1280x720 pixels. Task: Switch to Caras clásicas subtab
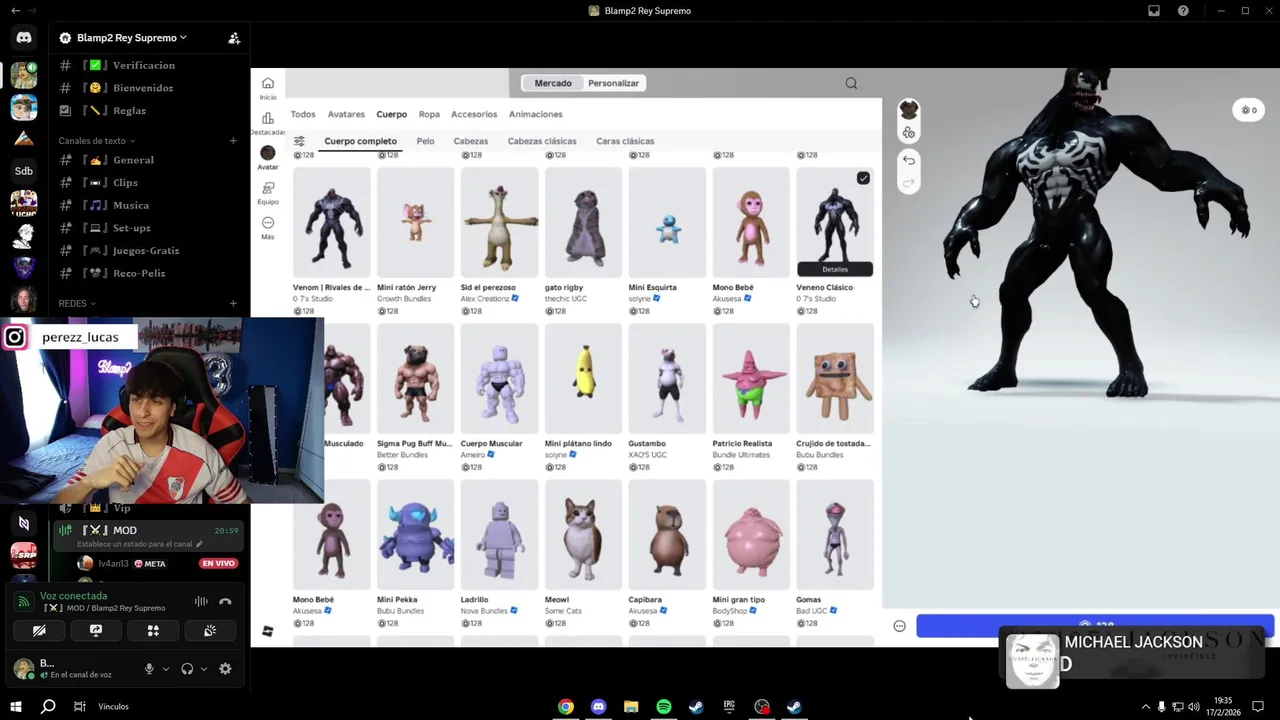coord(625,141)
